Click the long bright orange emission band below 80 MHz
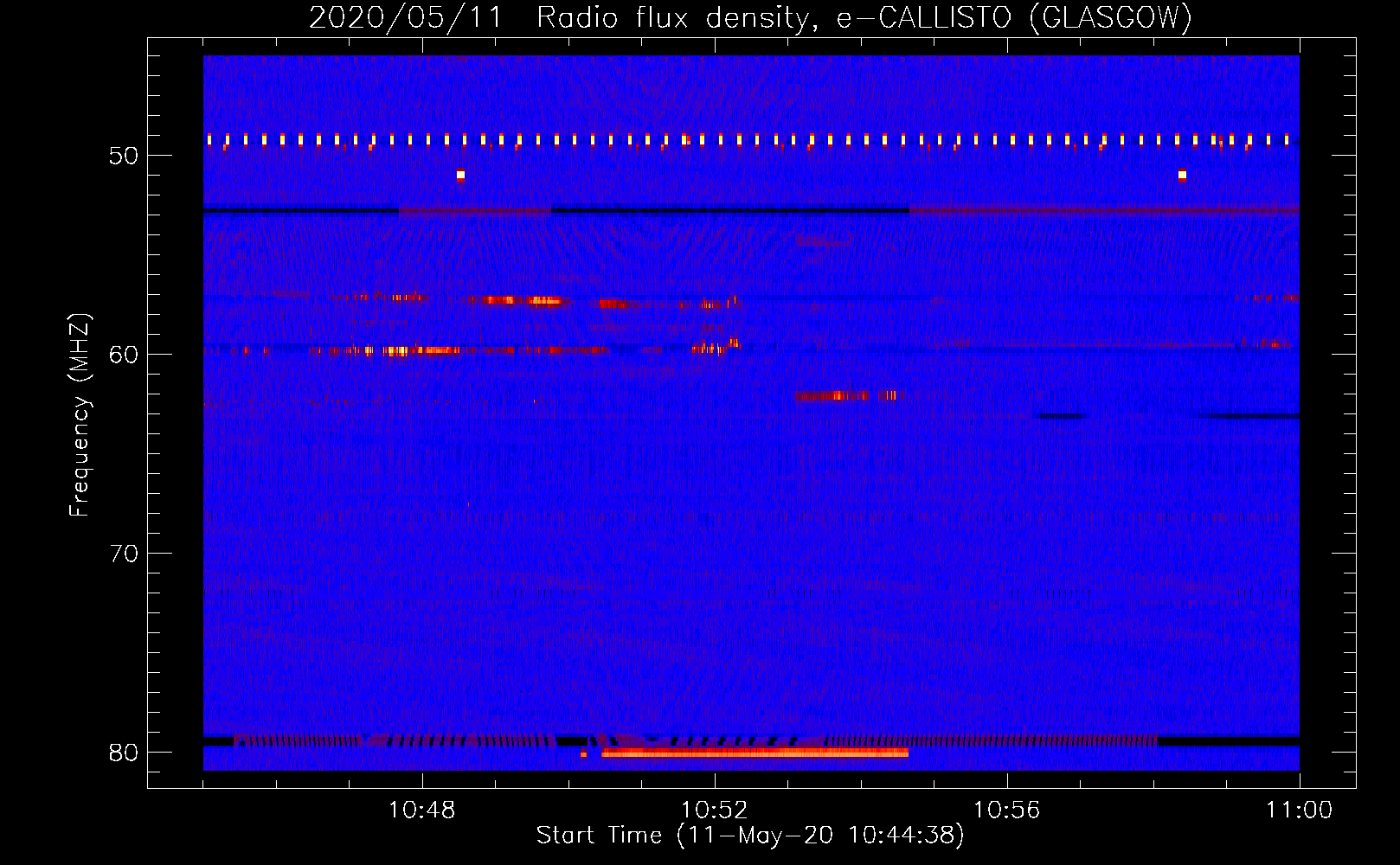This screenshot has width=1400, height=865. click(x=755, y=753)
